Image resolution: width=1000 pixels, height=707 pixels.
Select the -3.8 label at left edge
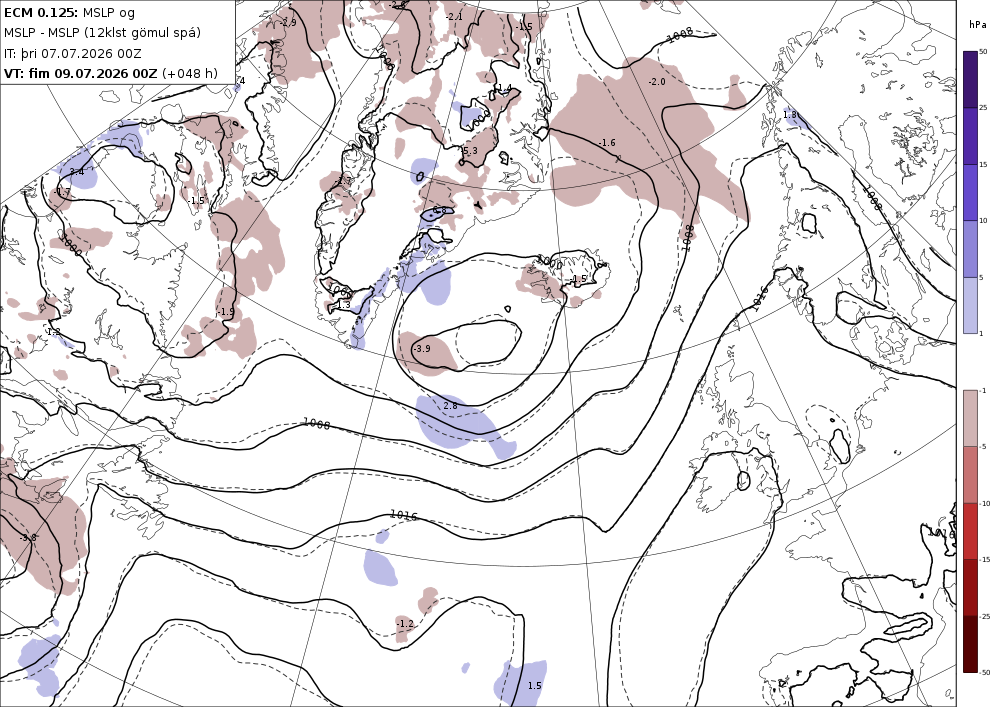point(28,537)
